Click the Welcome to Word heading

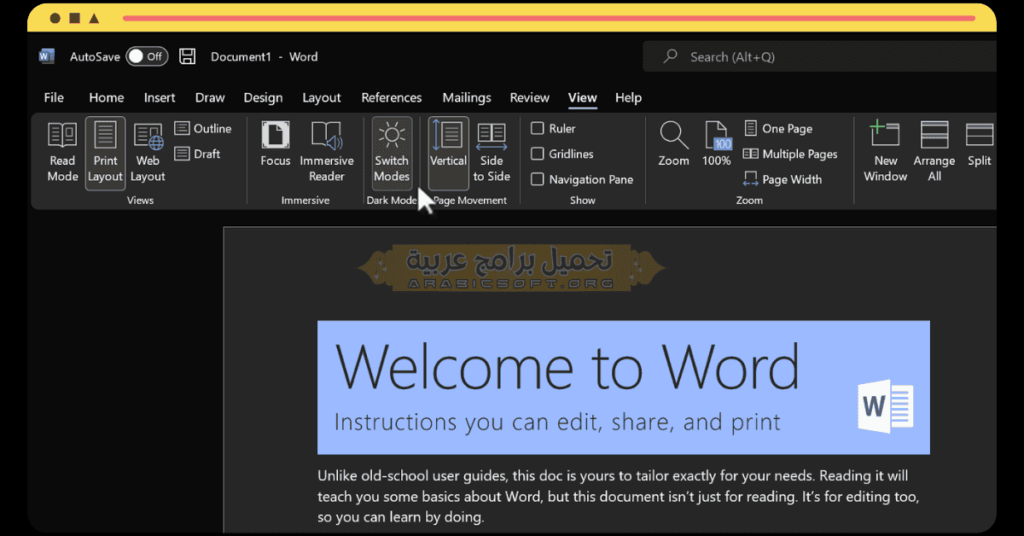[x=567, y=367]
